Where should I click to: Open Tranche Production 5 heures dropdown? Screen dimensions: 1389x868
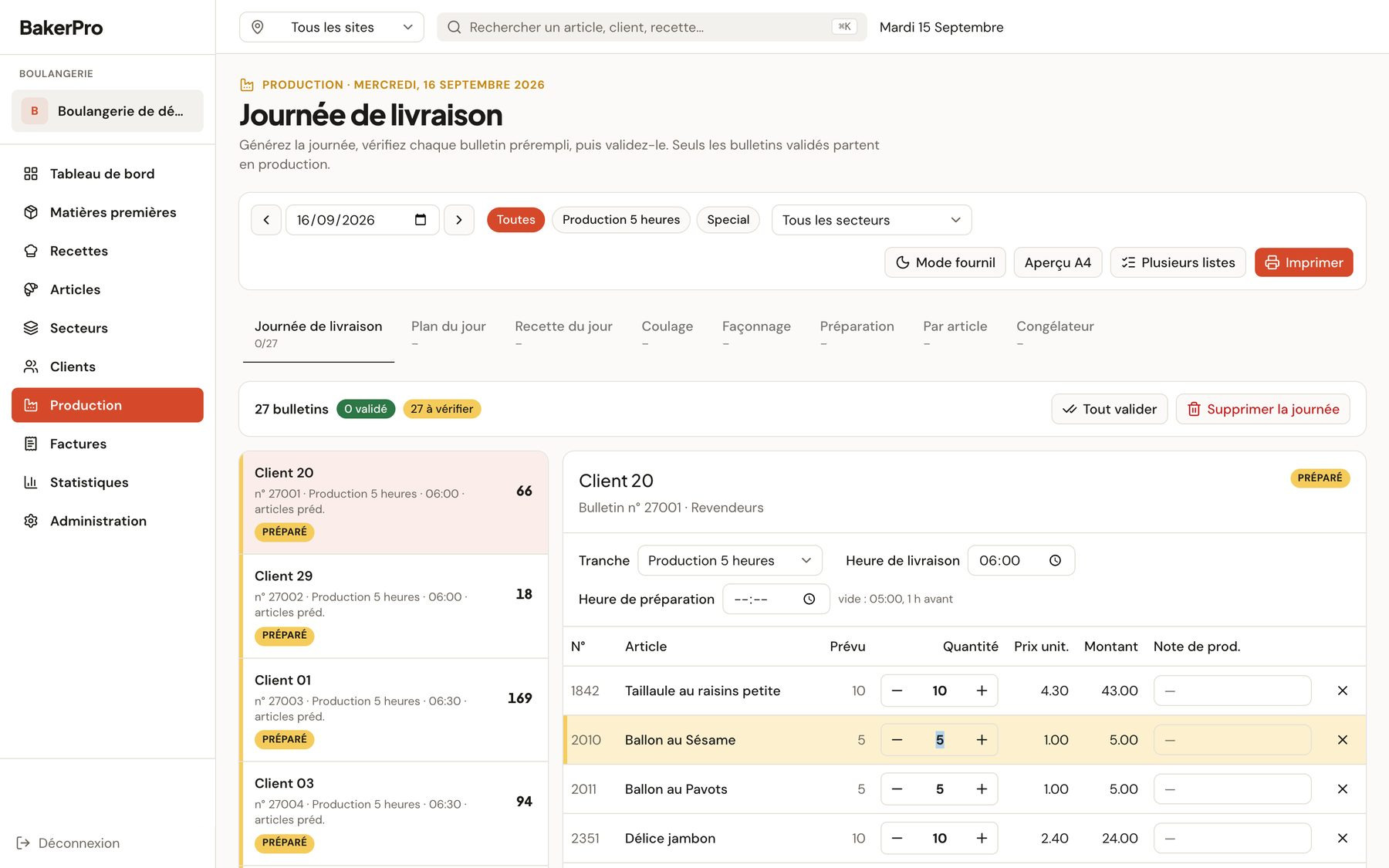tap(729, 561)
